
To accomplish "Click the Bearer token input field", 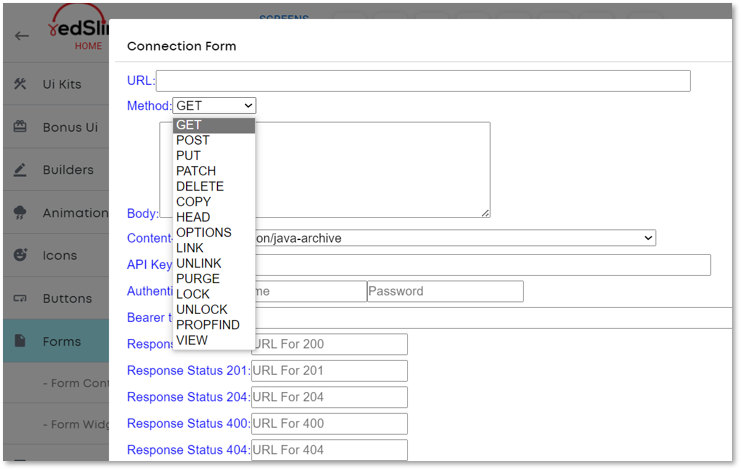I will point(494,317).
